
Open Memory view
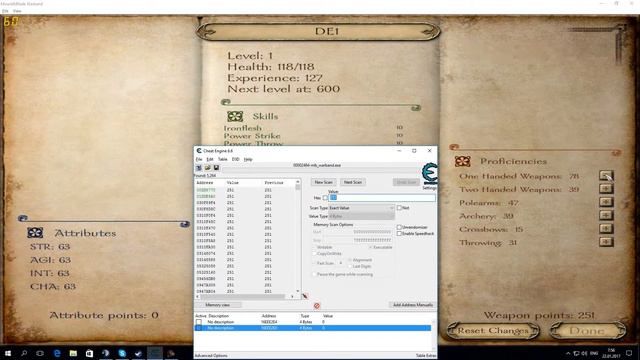click(x=218, y=305)
